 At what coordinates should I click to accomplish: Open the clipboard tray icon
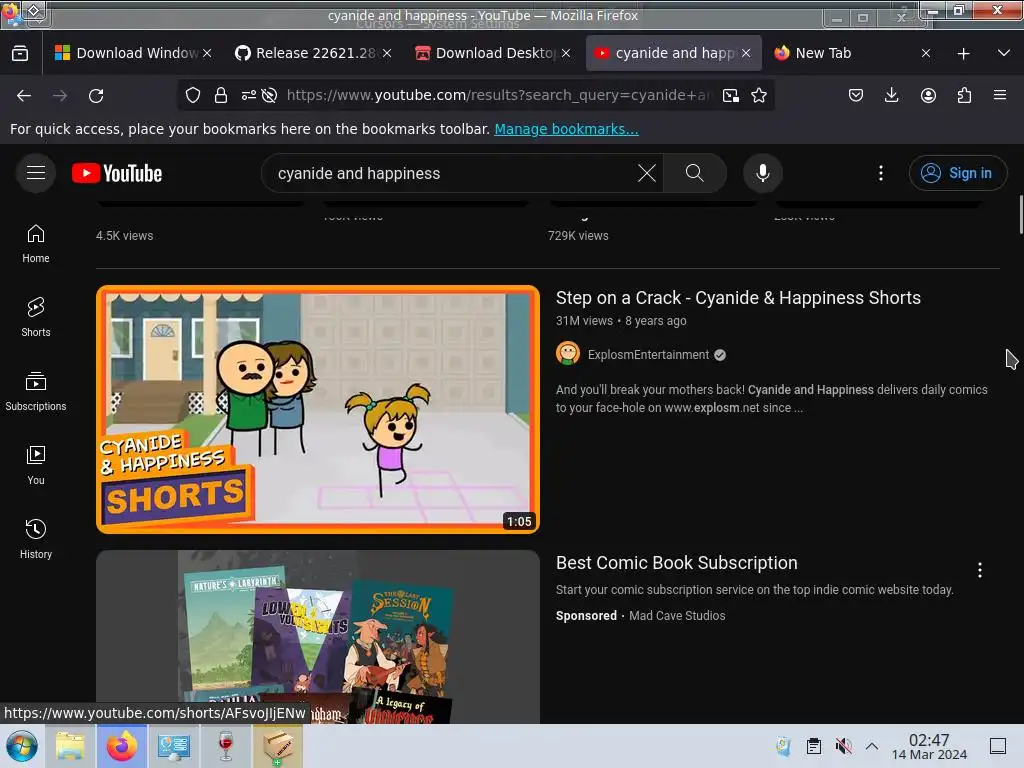(x=814, y=746)
